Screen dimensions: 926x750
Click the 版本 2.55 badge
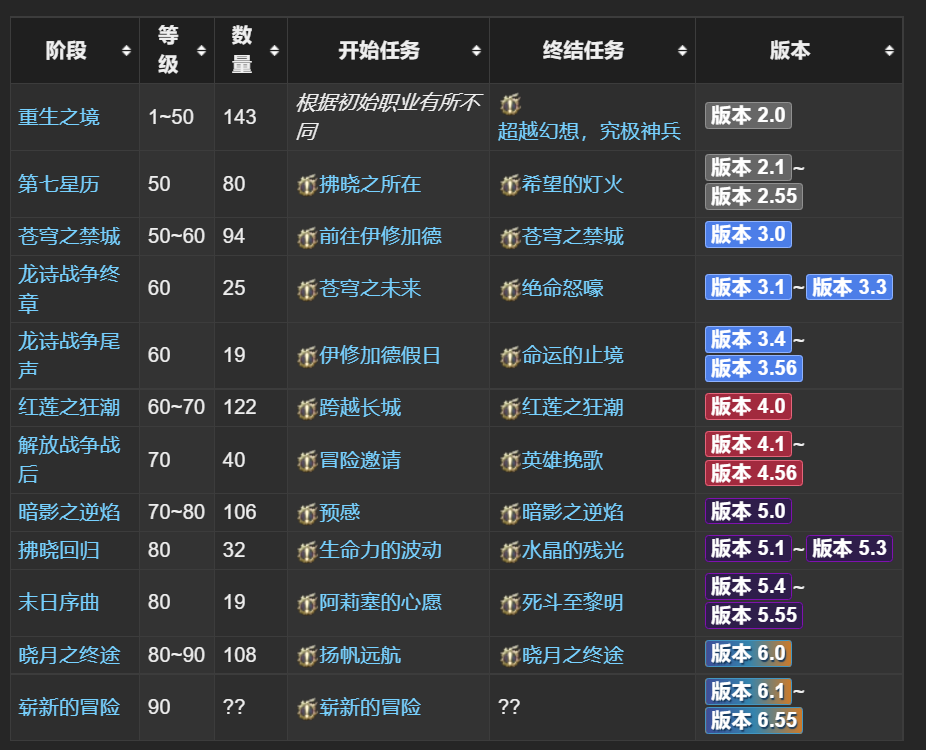coord(754,196)
